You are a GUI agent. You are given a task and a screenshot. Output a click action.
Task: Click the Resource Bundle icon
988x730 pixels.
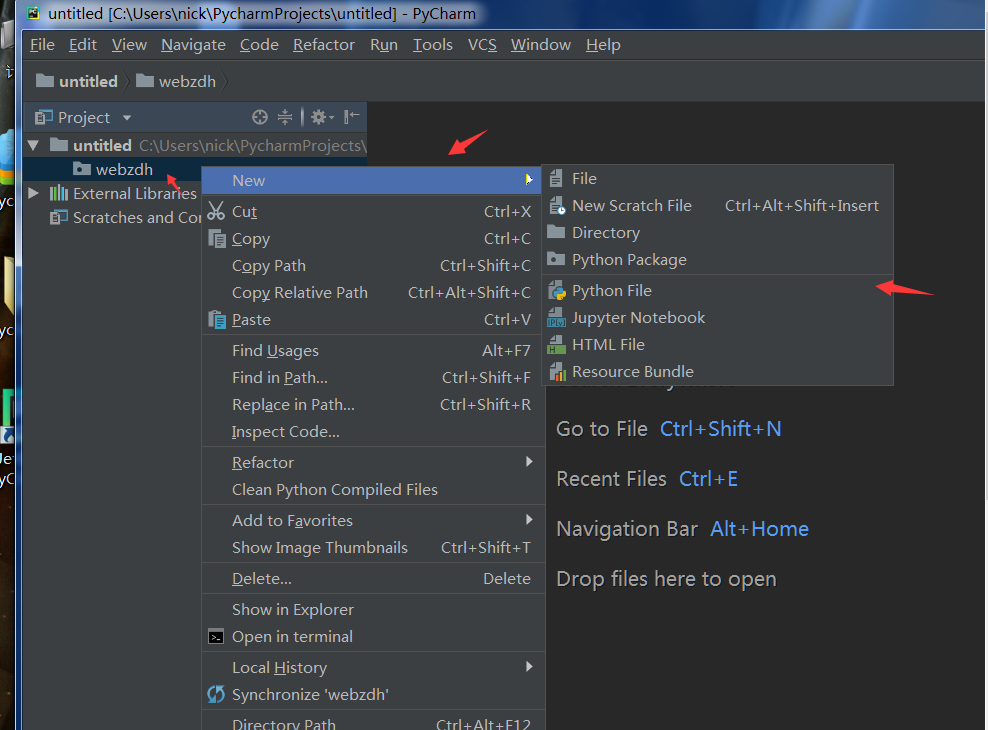[x=557, y=372]
